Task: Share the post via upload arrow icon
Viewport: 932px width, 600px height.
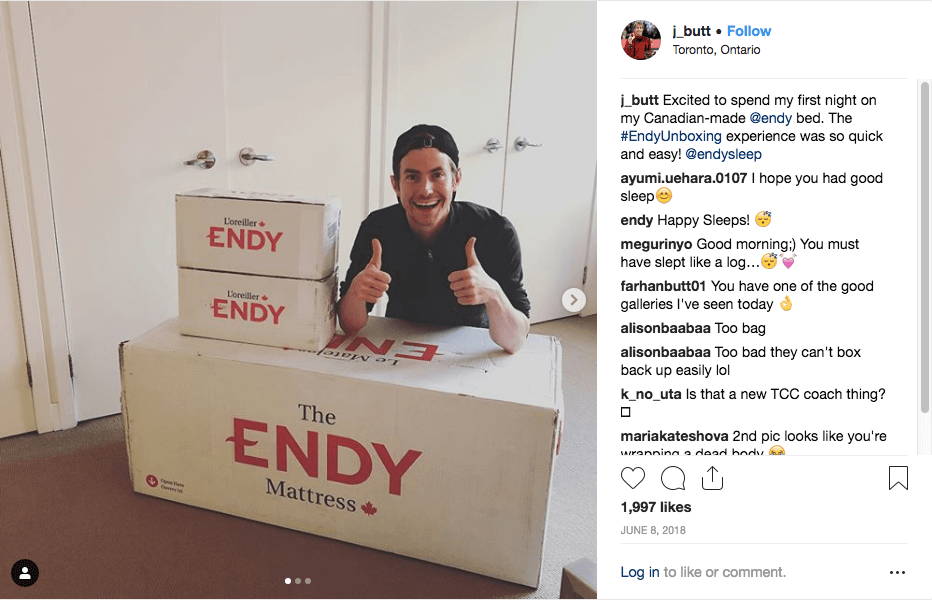Action: [712, 478]
